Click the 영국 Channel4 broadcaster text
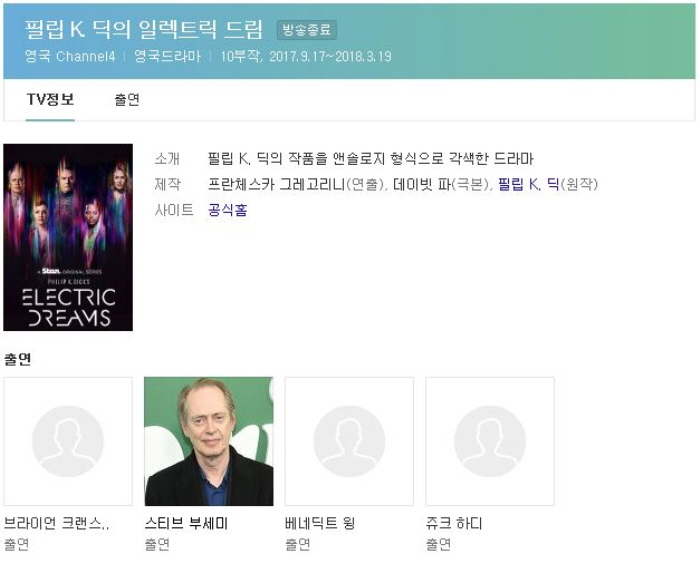Screen dimensions: 700x563 pyautogui.click(x=70, y=57)
